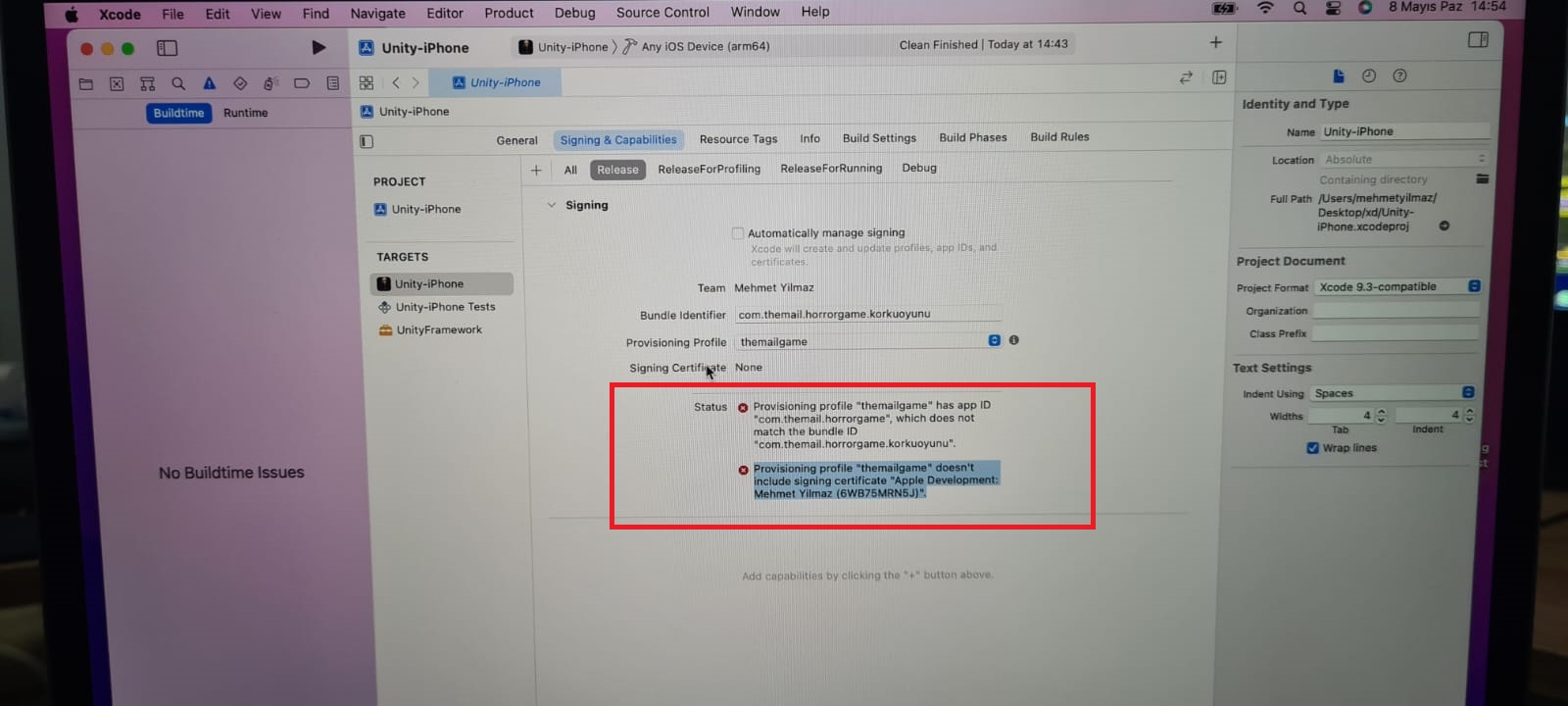Add a capability with the plus button
Image resolution: width=1568 pixels, height=706 pixels.
536,170
